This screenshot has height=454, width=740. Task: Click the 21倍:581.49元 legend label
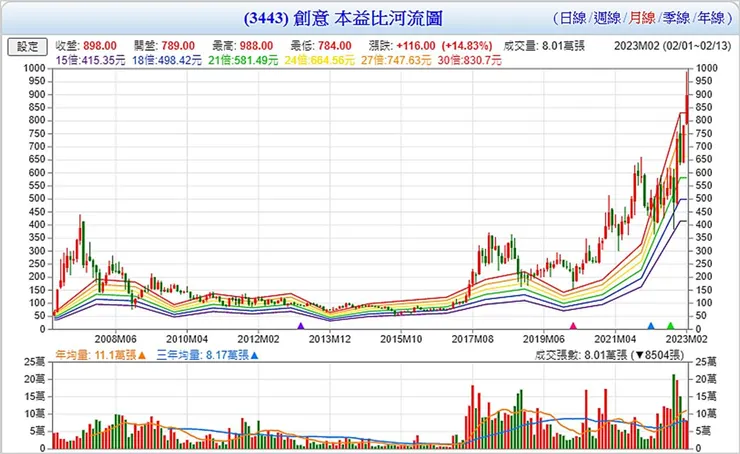243,60
